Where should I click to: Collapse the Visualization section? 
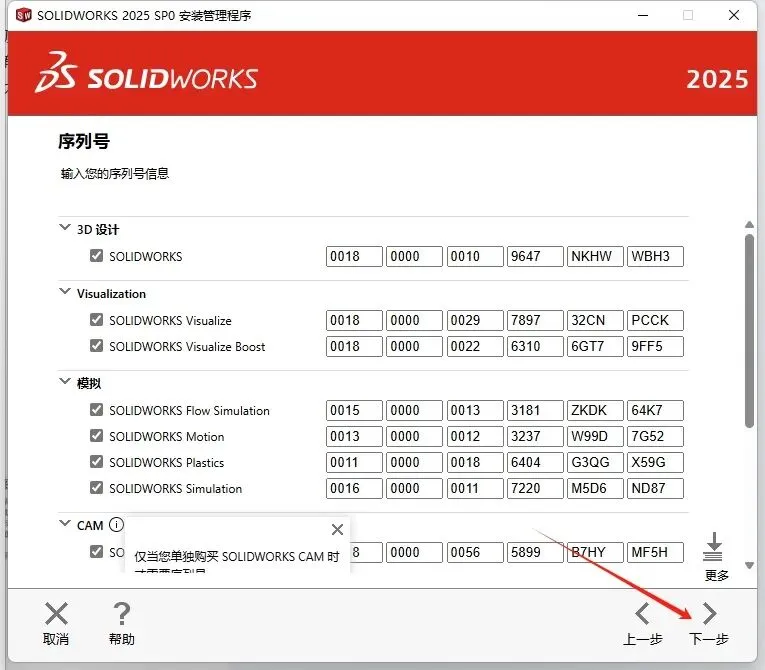tap(64, 291)
